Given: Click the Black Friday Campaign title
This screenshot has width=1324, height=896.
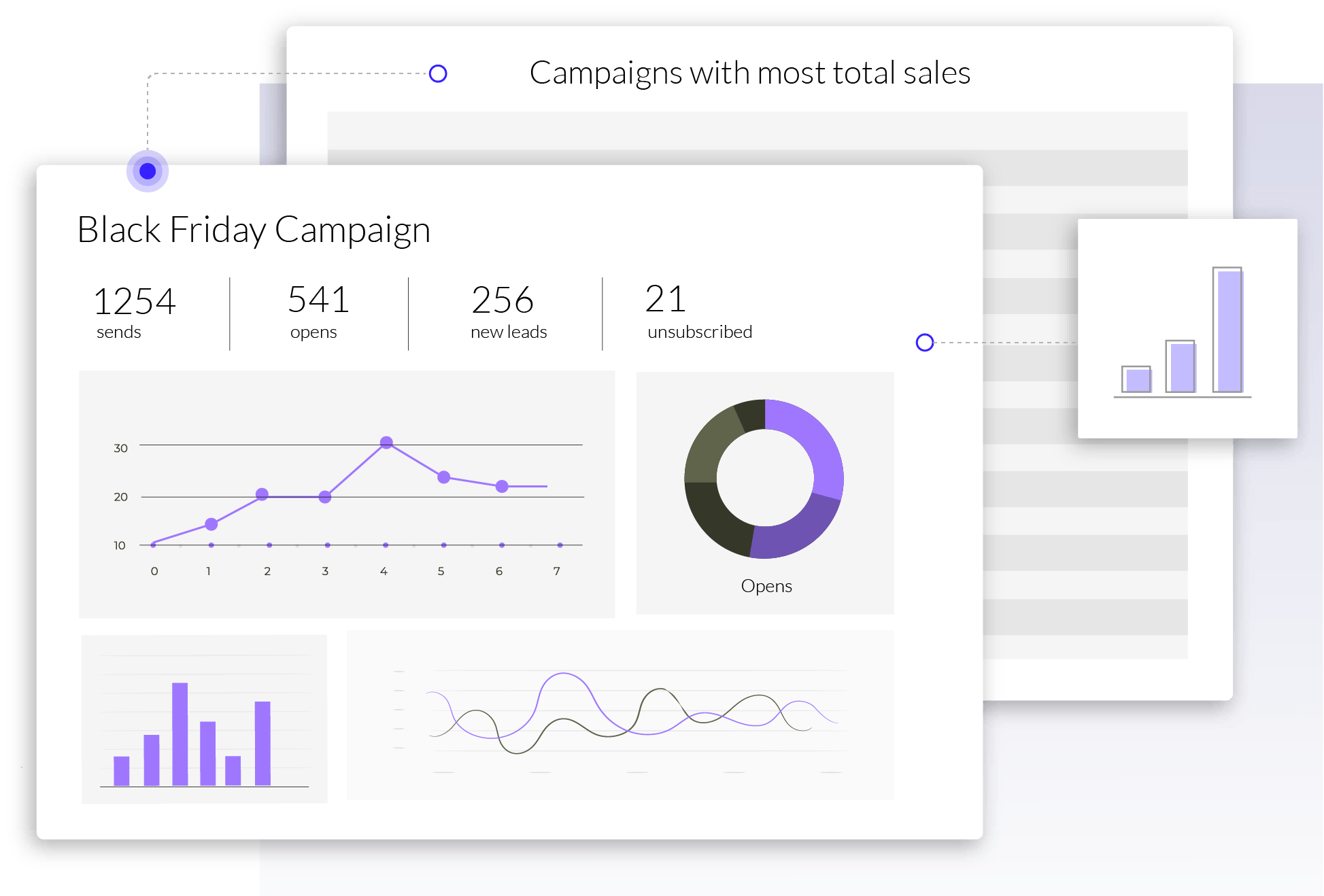Looking at the screenshot, I should pos(254,230).
